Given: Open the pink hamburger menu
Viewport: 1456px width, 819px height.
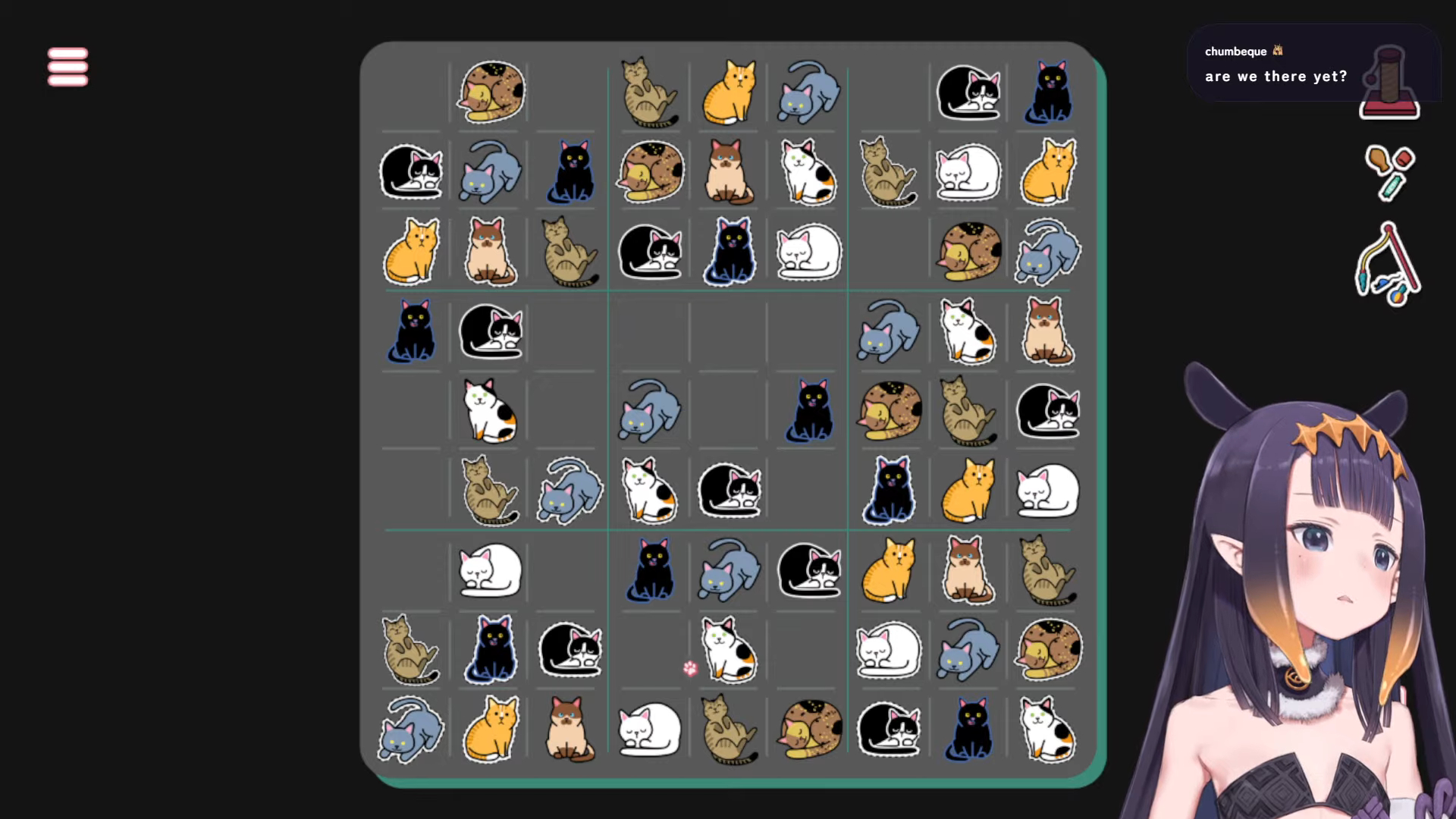Looking at the screenshot, I should pyautogui.click(x=67, y=67).
